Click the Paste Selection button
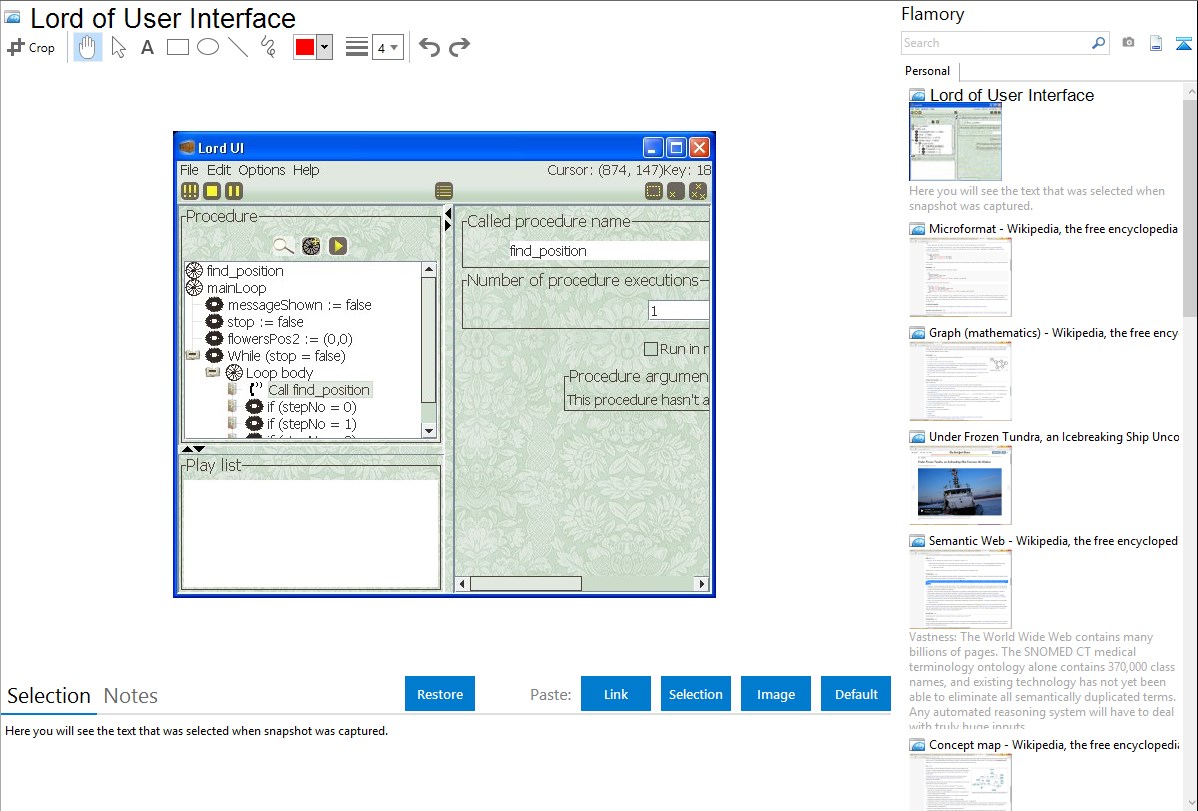Screen dimensions: 1198x811 coord(696,694)
